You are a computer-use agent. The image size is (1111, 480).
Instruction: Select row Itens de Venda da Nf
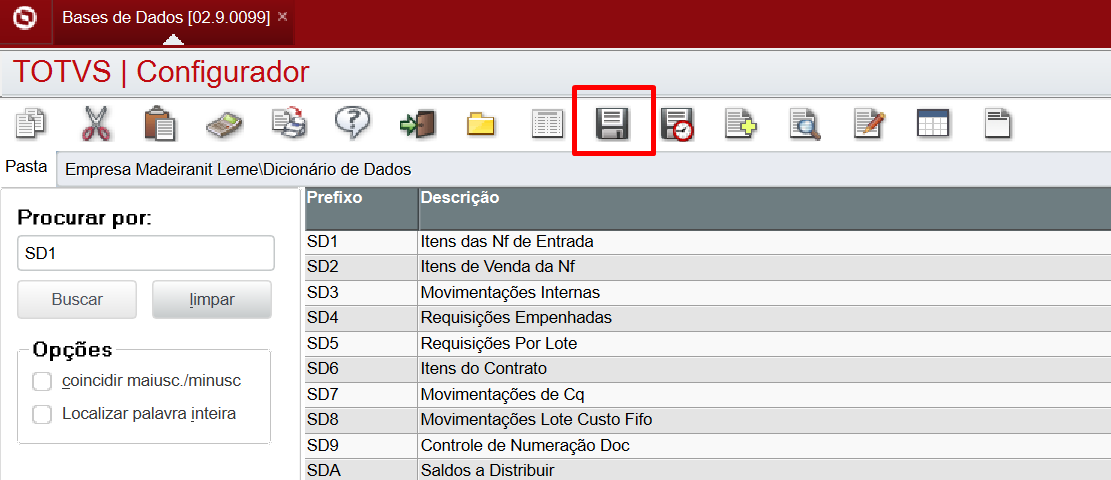(x=708, y=267)
